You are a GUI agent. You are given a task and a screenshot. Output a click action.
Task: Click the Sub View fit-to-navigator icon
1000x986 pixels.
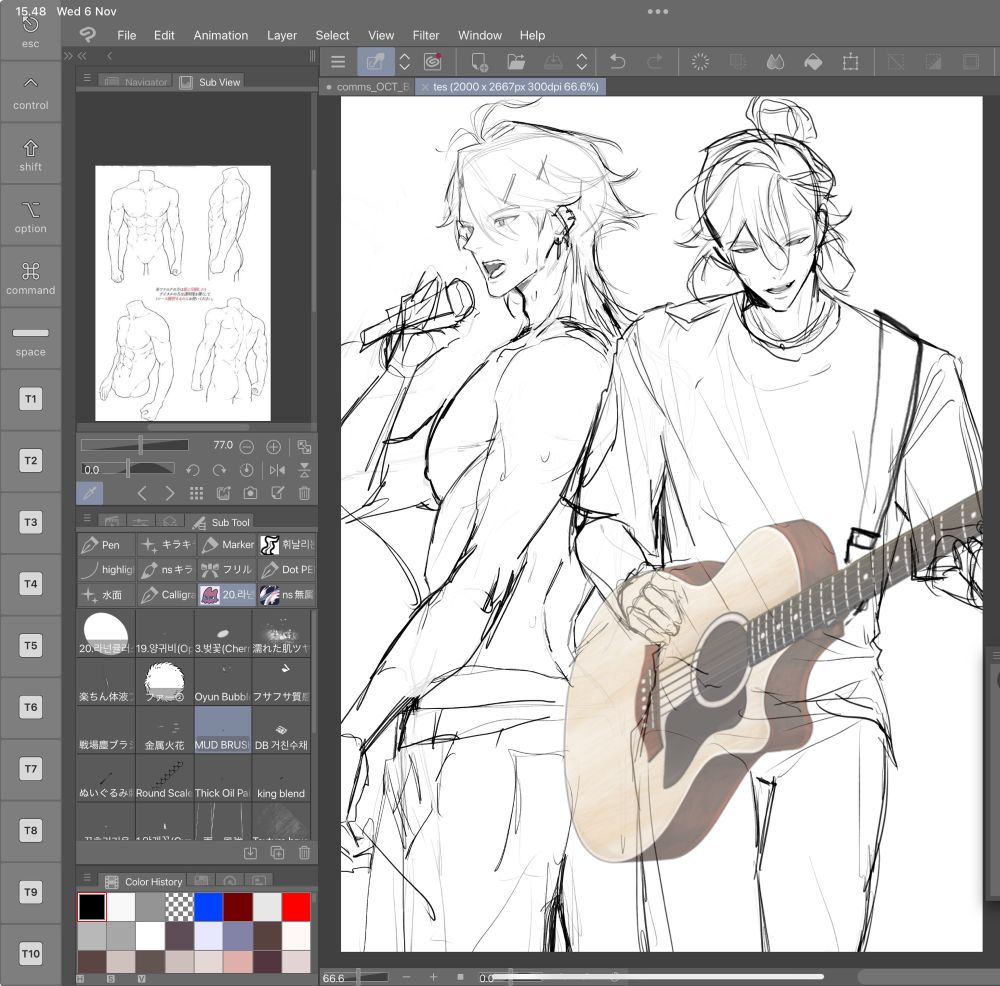[304, 447]
